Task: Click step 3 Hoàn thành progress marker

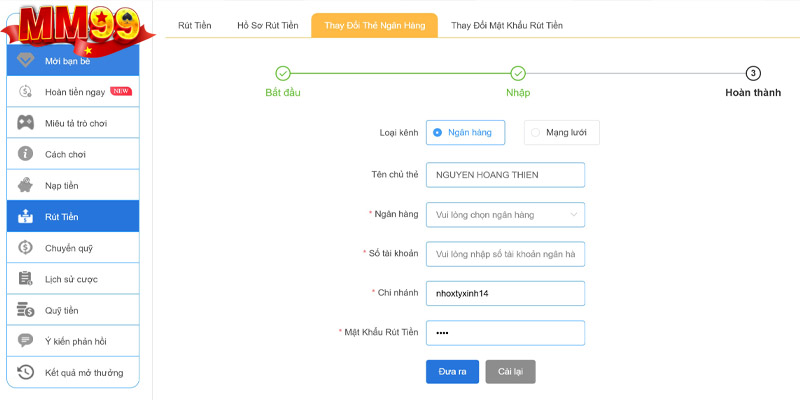Action: coord(753,73)
